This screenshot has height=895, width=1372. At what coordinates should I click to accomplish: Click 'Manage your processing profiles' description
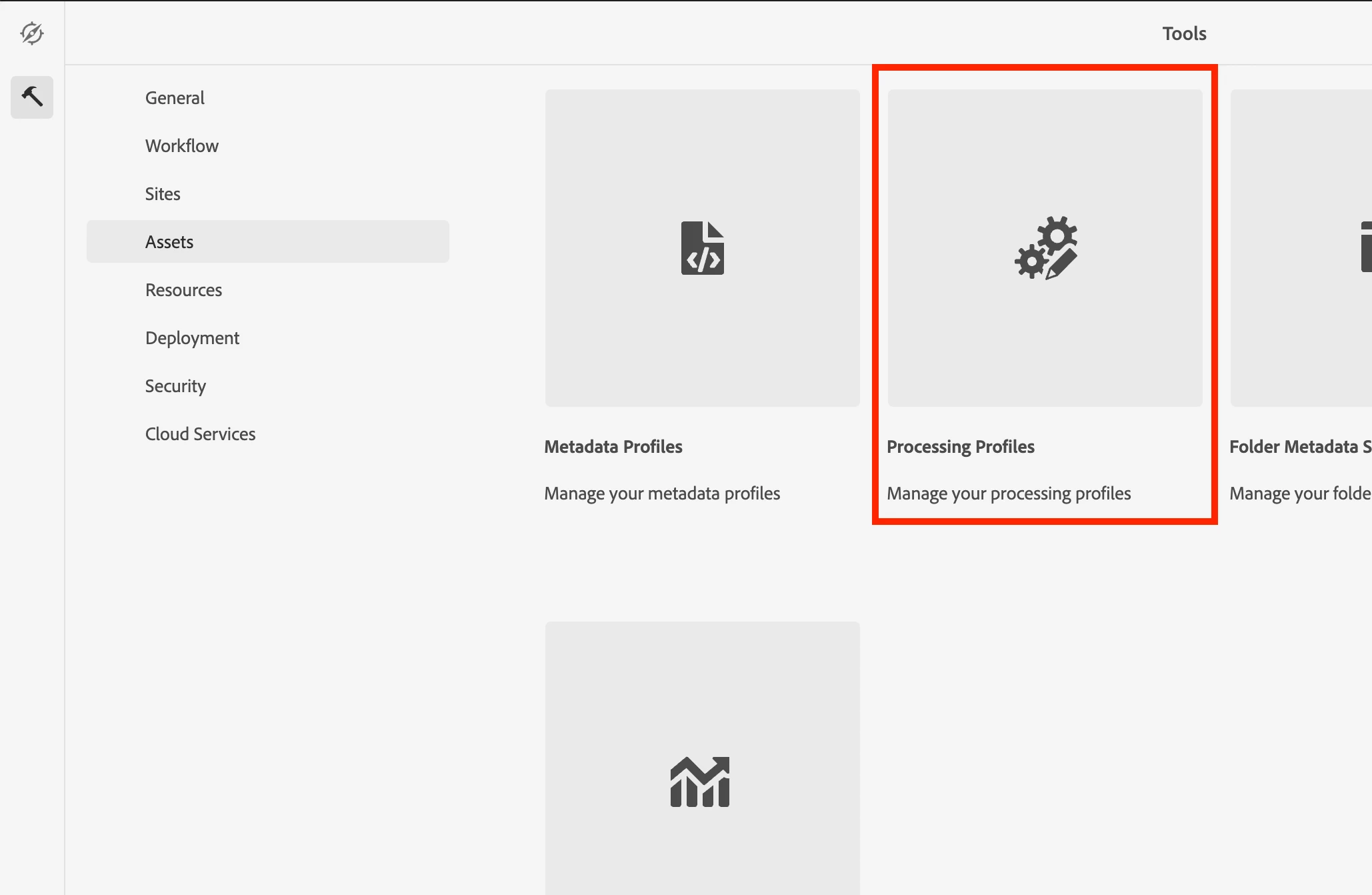pyautogui.click(x=1008, y=493)
